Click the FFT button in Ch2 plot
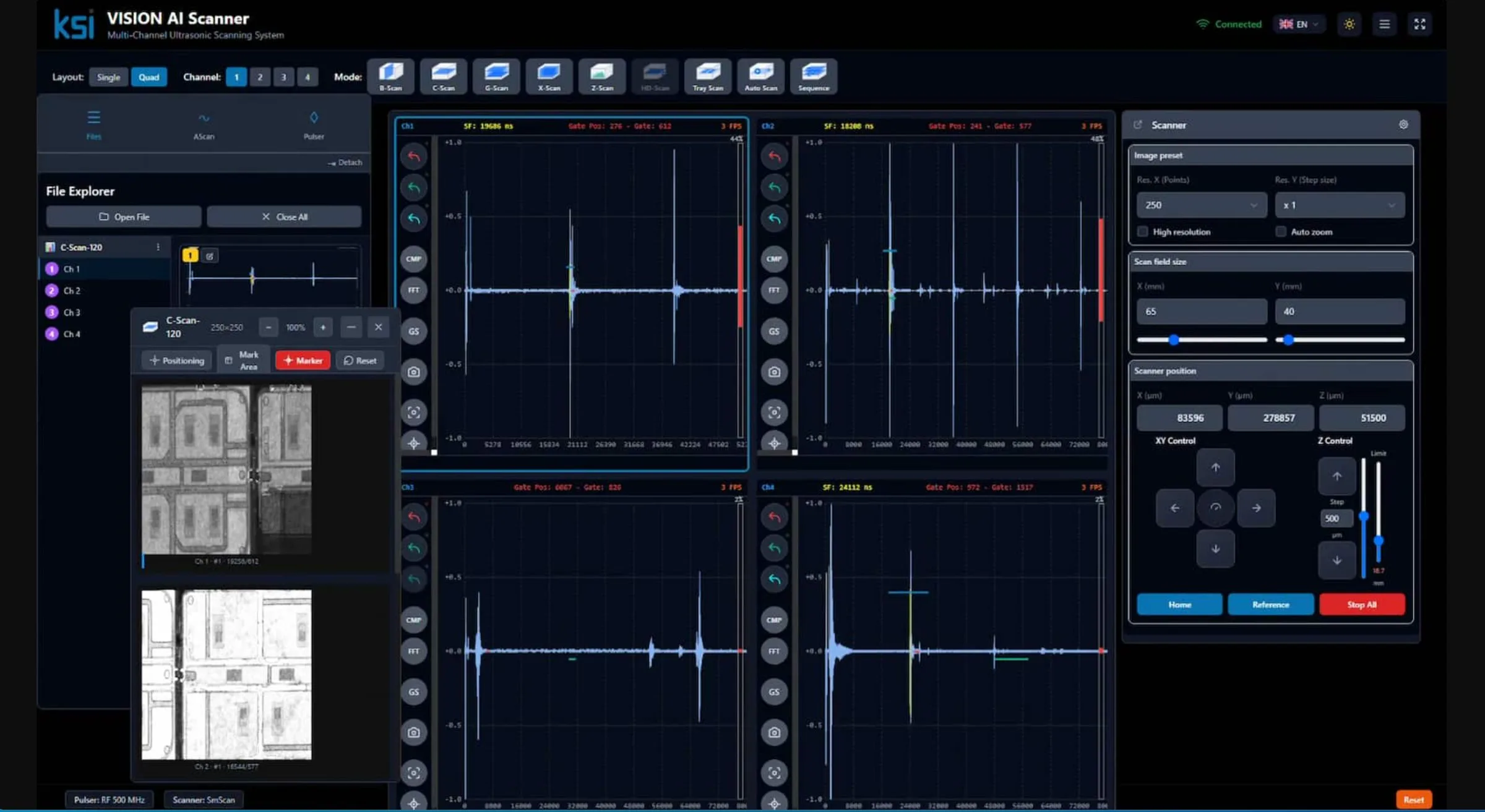Screen dimensions: 1485x812 (774, 290)
